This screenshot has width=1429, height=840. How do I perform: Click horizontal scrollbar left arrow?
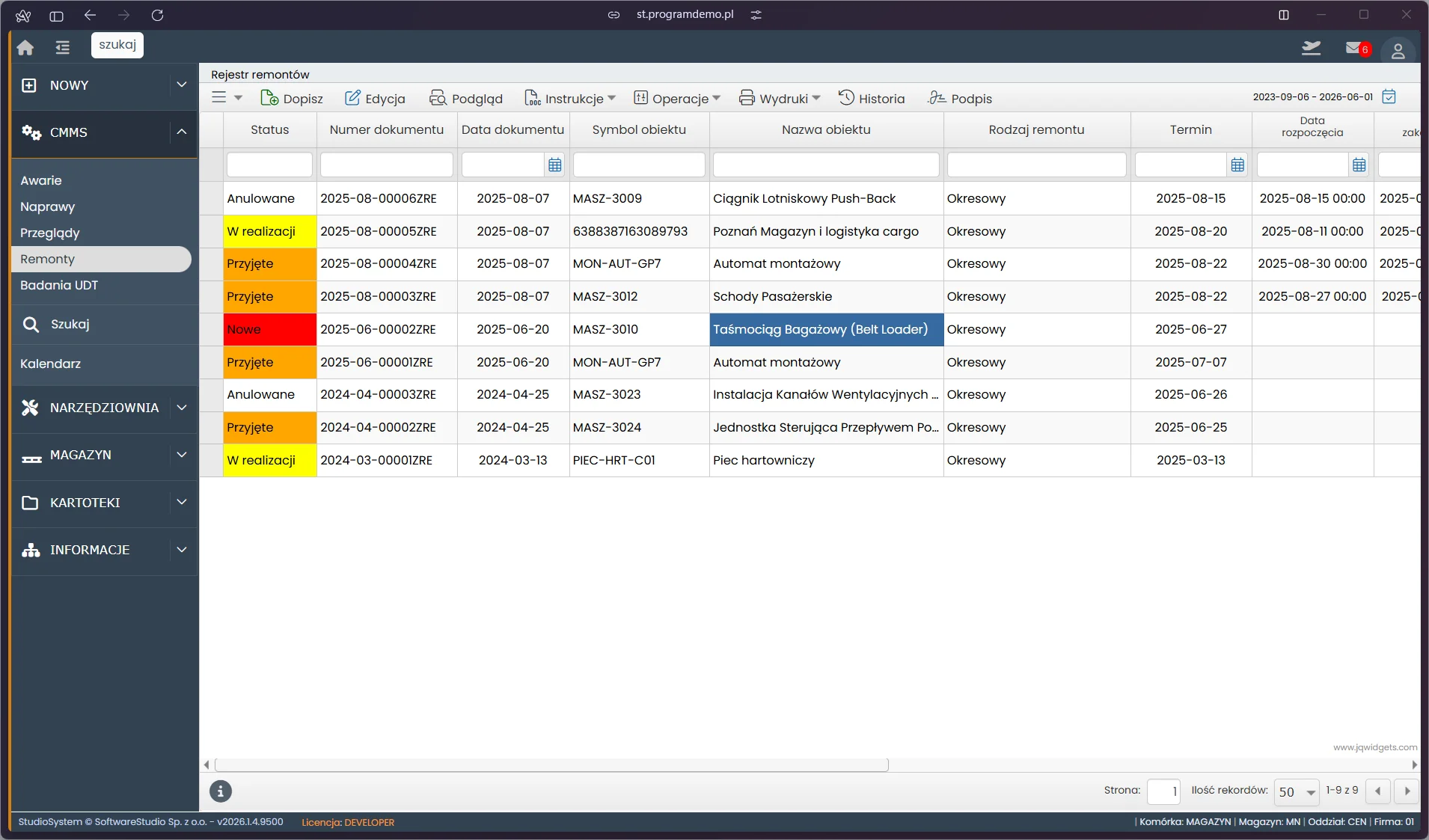[207, 764]
